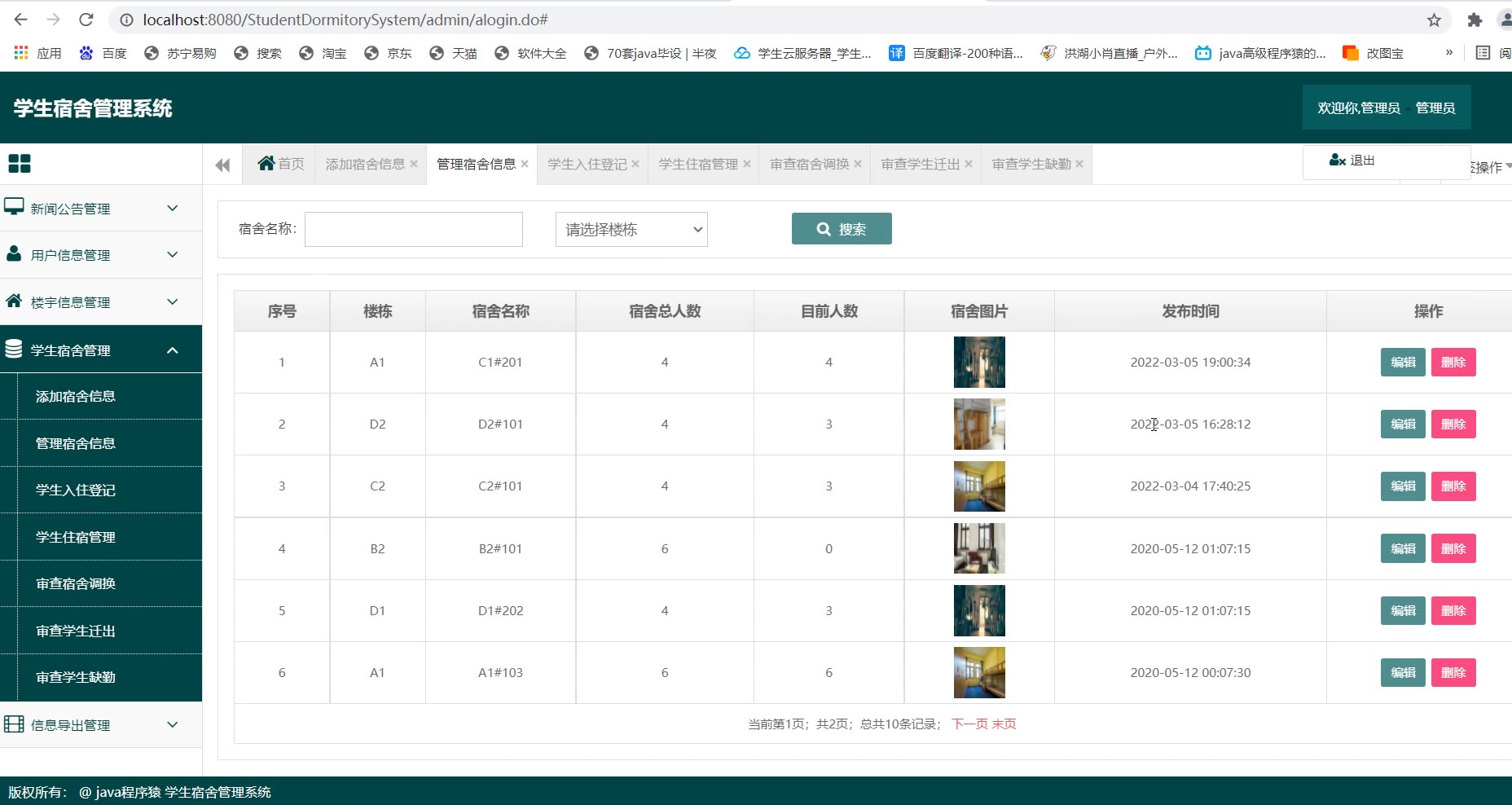The width and height of the screenshot is (1512, 805).
Task: Open browser extensions puzzle icon
Action: pyautogui.click(x=1475, y=20)
